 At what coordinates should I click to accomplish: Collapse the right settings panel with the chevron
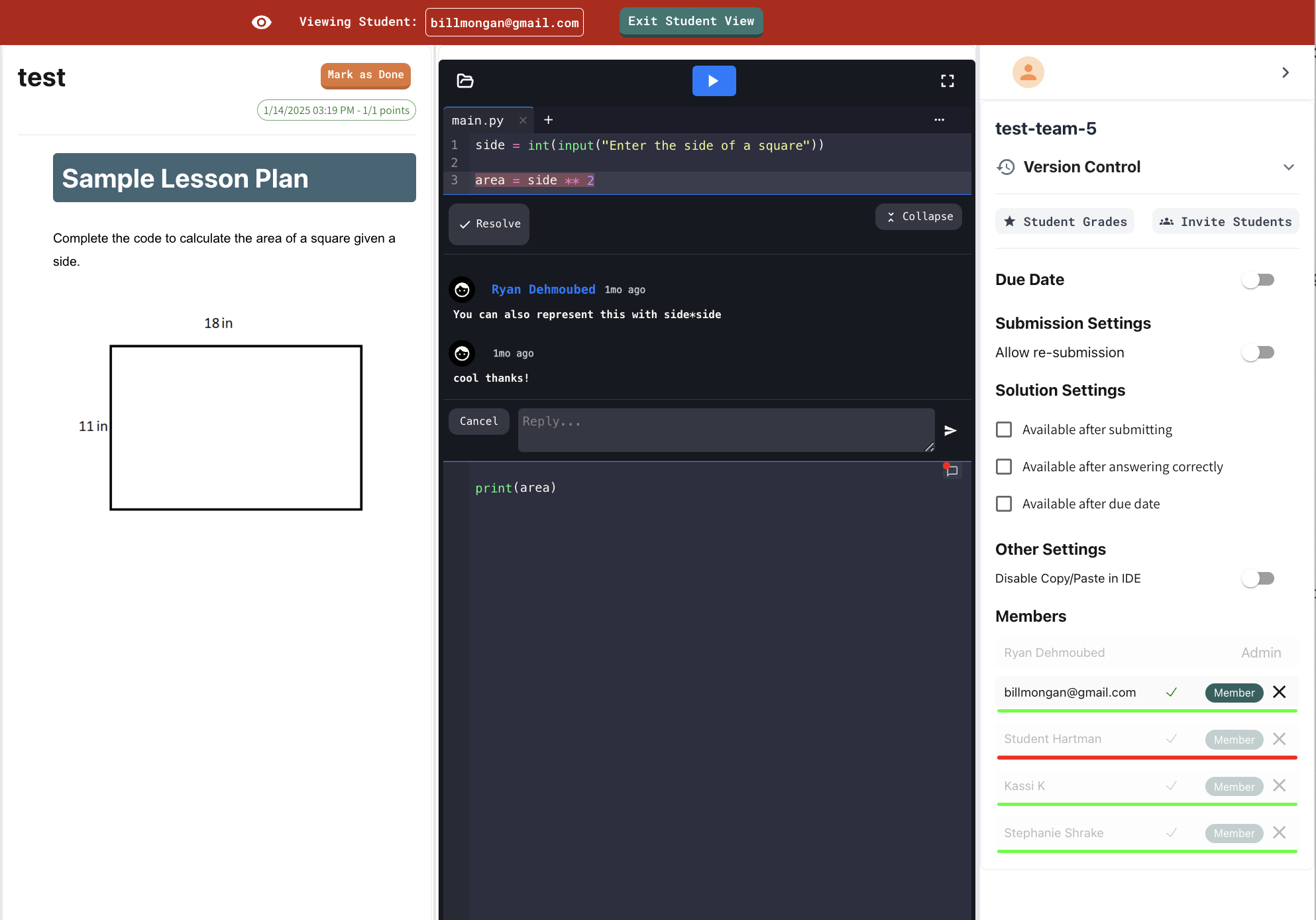[1285, 72]
